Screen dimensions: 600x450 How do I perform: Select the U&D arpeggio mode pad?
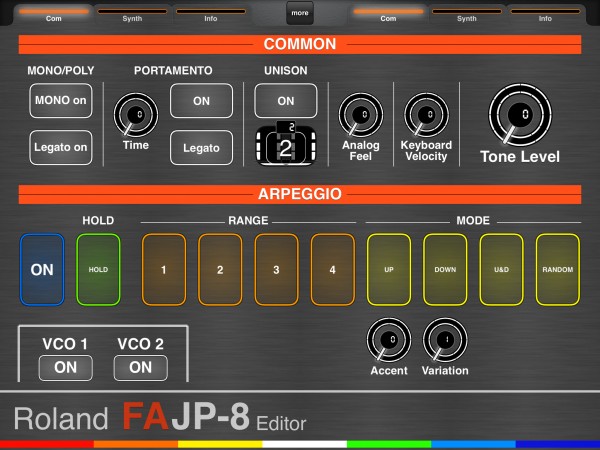[x=501, y=270]
